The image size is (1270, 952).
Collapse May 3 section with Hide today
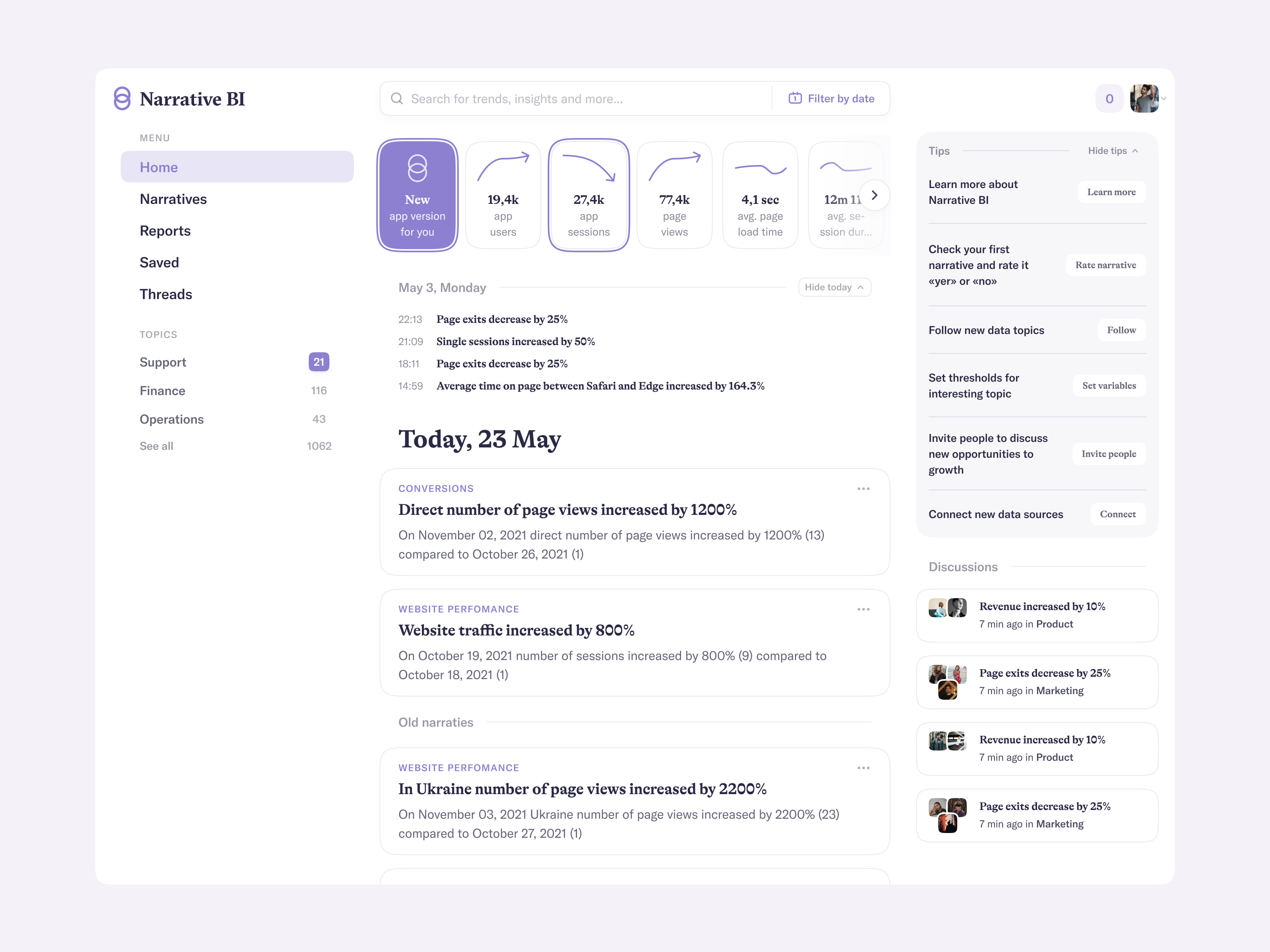pyautogui.click(x=834, y=288)
